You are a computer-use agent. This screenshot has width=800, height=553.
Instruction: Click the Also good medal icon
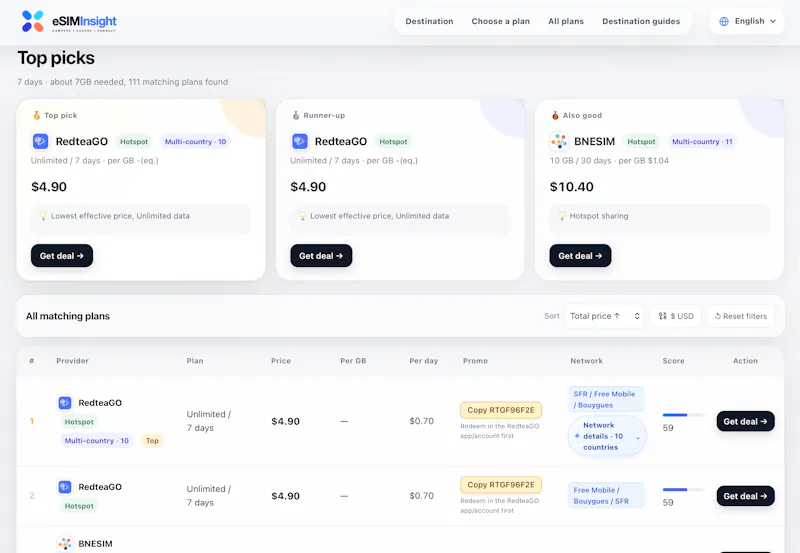pos(555,115)
